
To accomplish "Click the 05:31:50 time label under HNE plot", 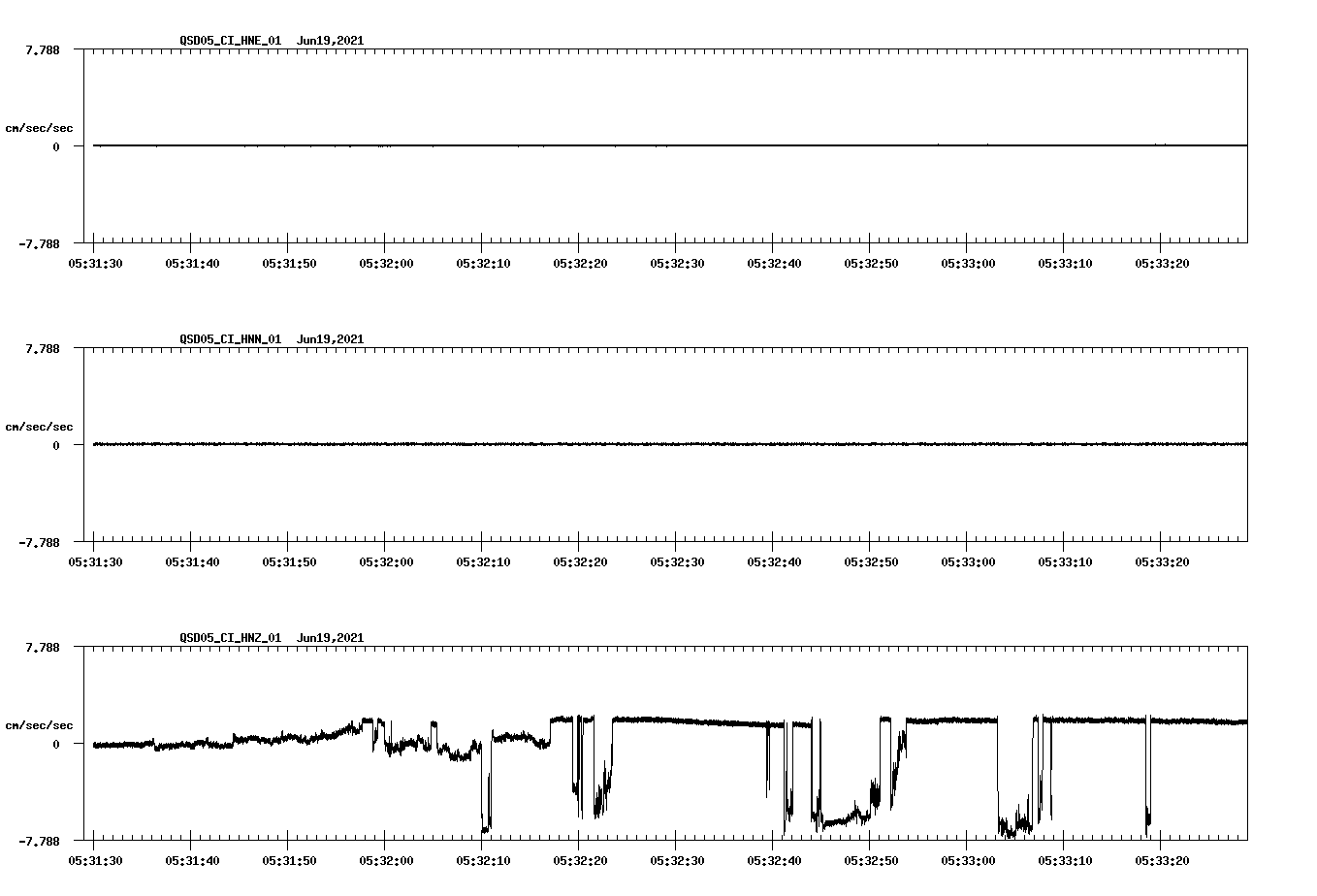I will (x=289, y=263).
